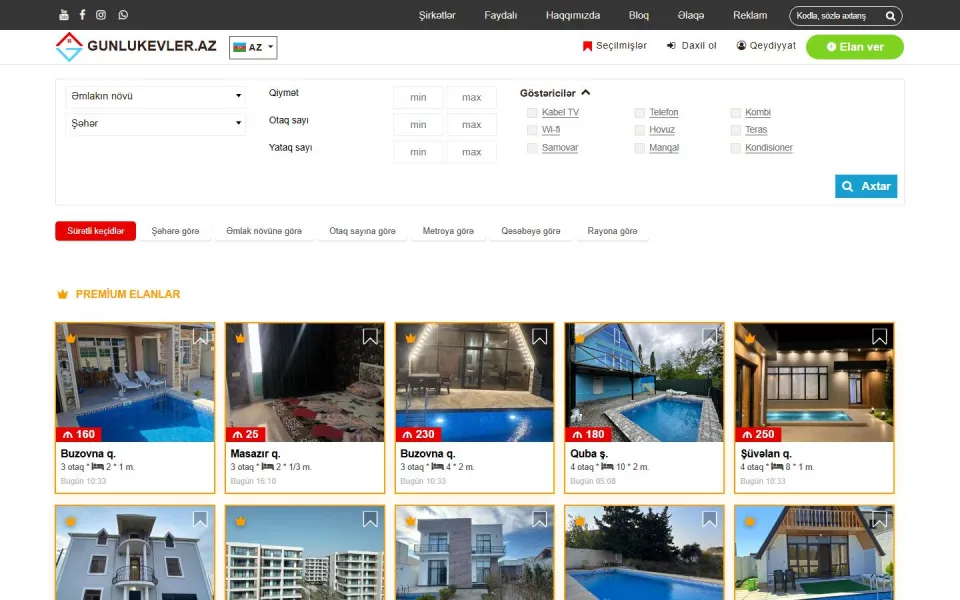The image size is (960, 600).
Task: Open the AZ language selector
Action: click(253, 47)
